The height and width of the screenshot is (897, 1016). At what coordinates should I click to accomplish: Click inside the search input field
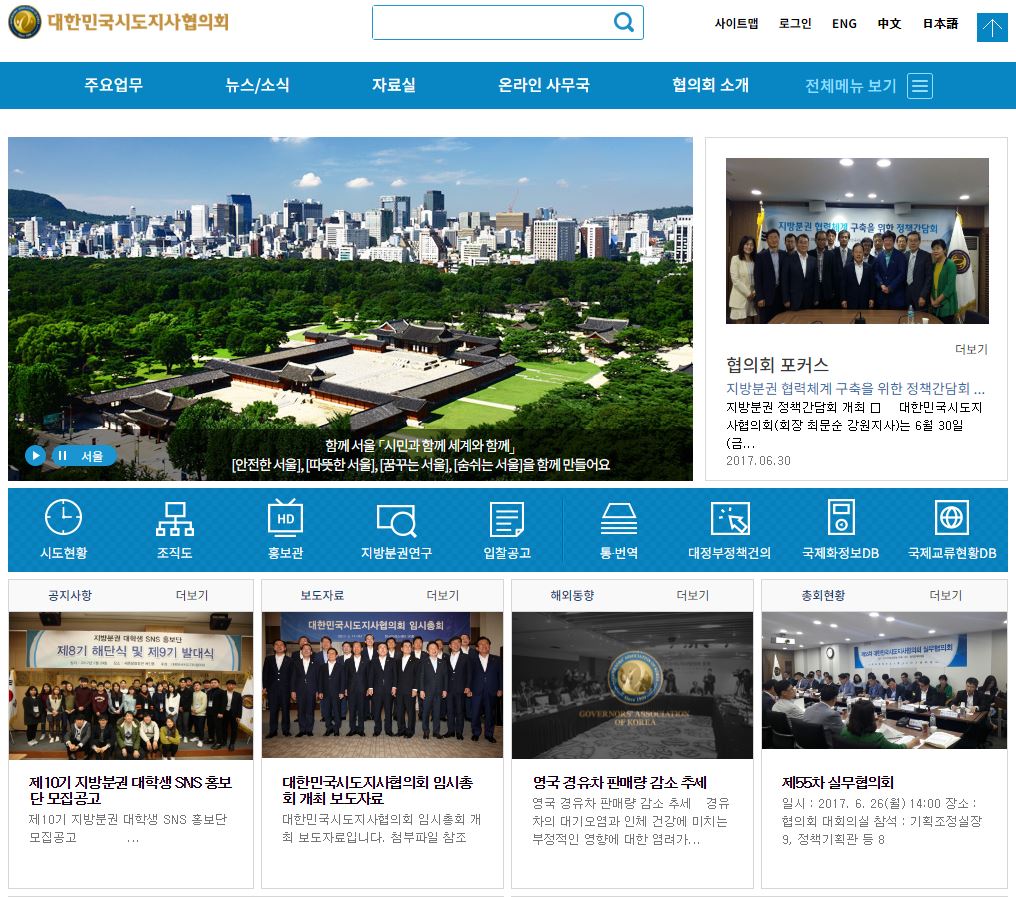click(490, 23)
